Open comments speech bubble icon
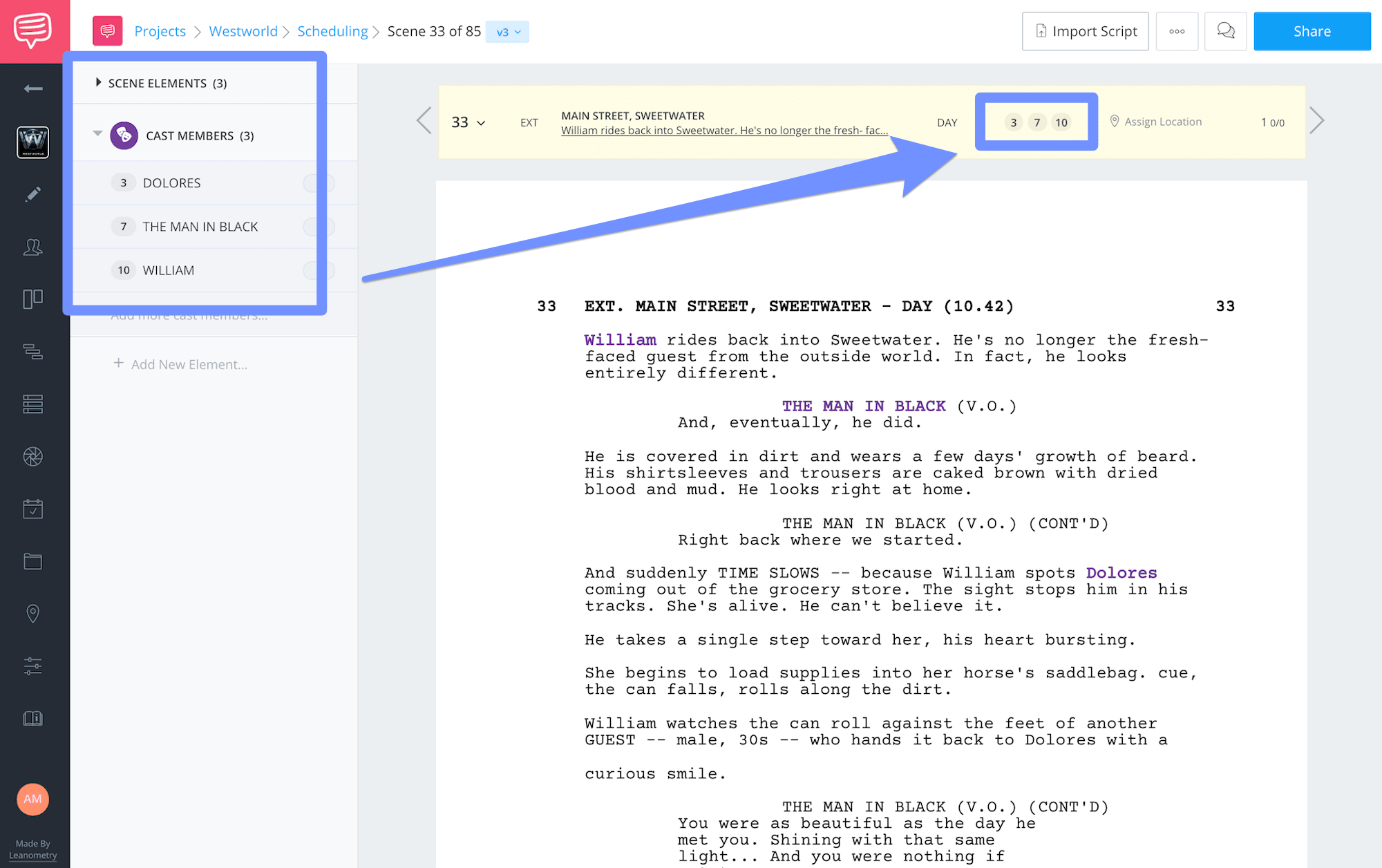Image resolution: width=1382 pixels, height=868 pixels. 1225,31
